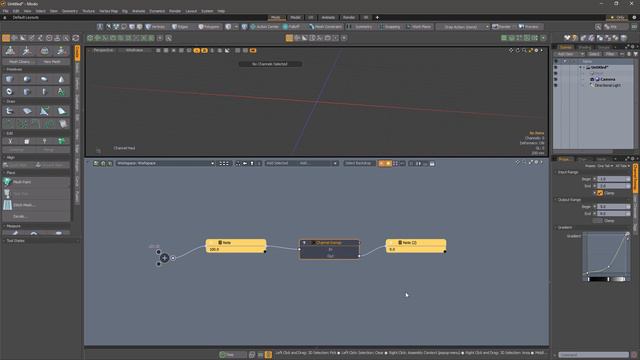Viewport: 640px width, 360px height.
Task: Switch to the Shading tab in right panel
Action: click(x=584, y=47)
